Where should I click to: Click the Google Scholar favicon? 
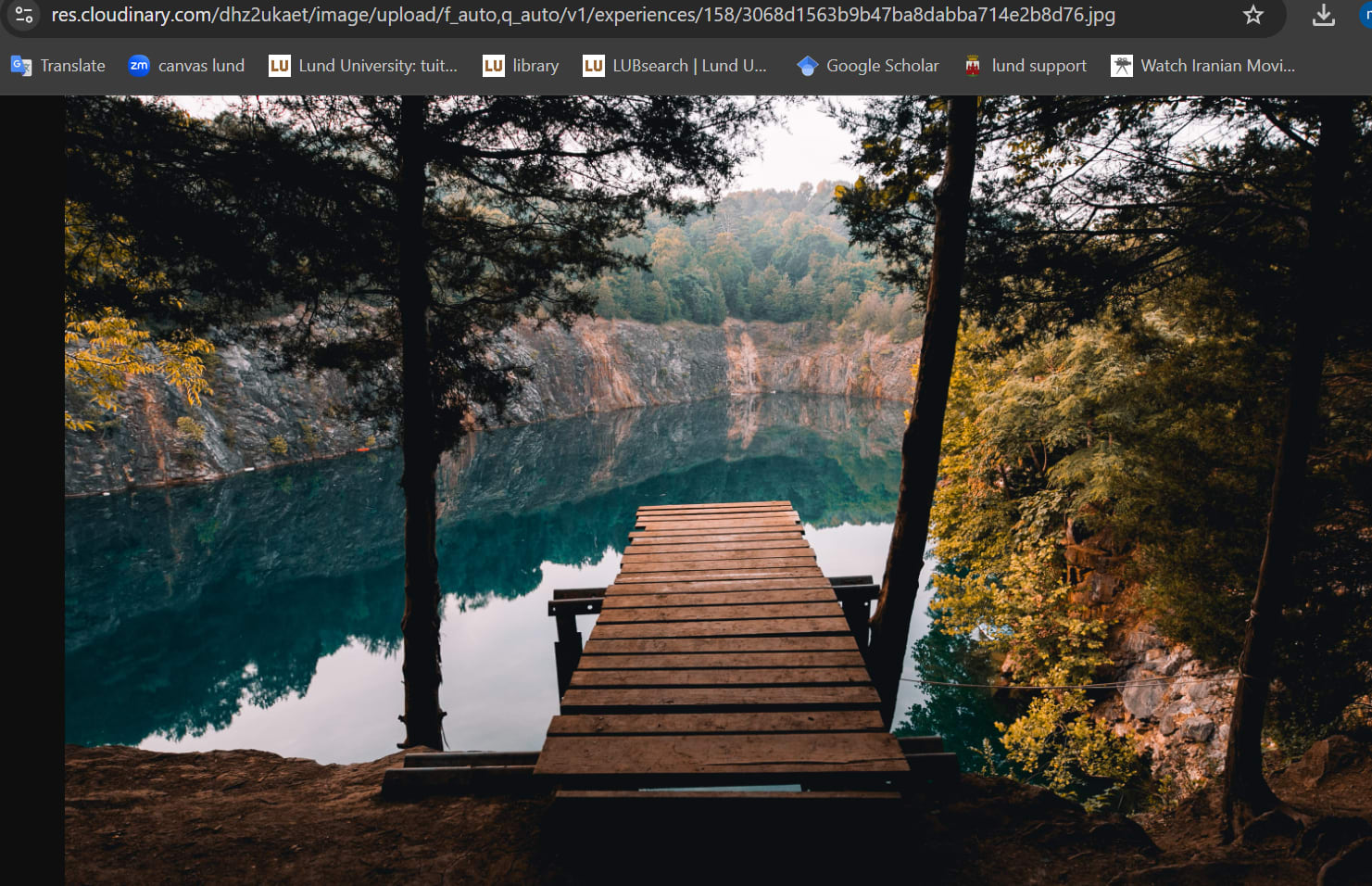click(x=808, y=66)
